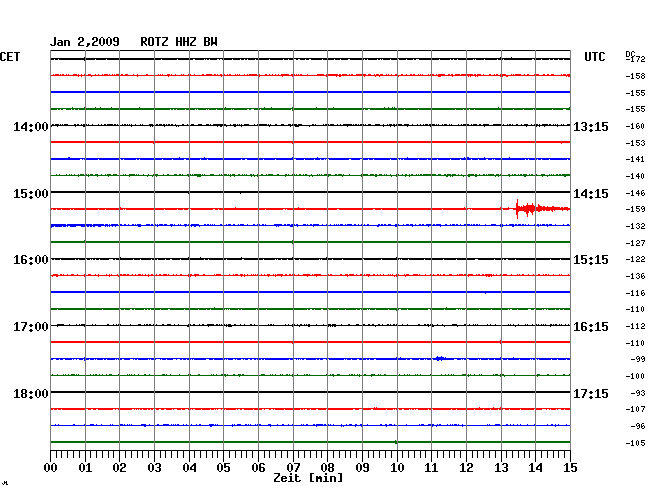
Task: Select the "UTC" time zone label
Action: pyautogui.click(x=594, y=57)
